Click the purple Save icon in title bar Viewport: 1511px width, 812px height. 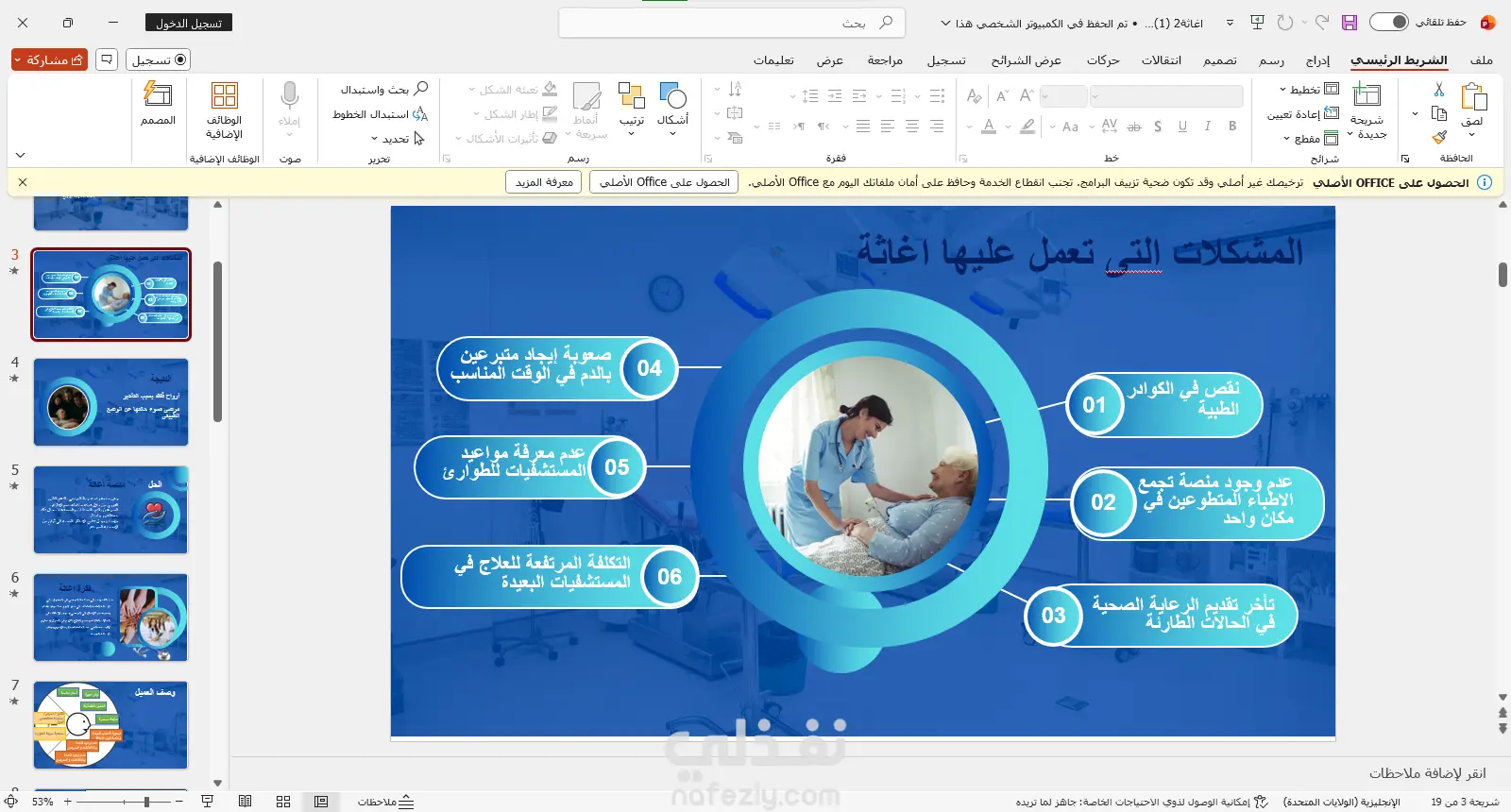[1350, 23]
